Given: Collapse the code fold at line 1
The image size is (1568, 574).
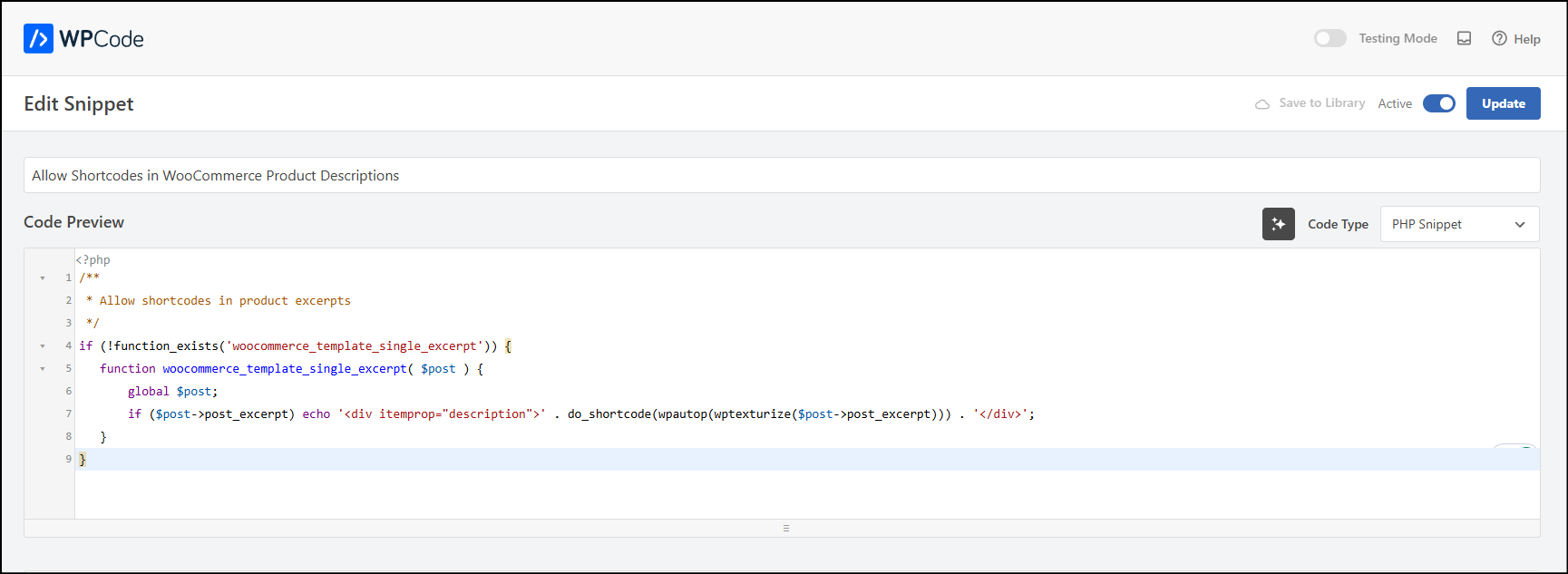Looking at the screenshot, I should 43,278.
